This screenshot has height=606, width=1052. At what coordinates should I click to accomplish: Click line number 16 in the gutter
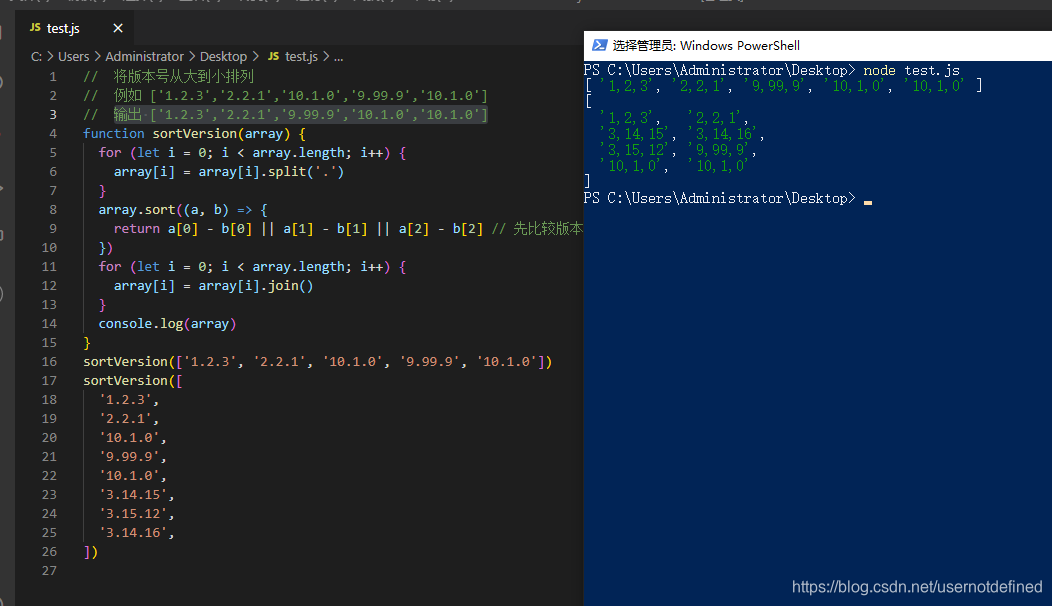(x=50, y=362)
